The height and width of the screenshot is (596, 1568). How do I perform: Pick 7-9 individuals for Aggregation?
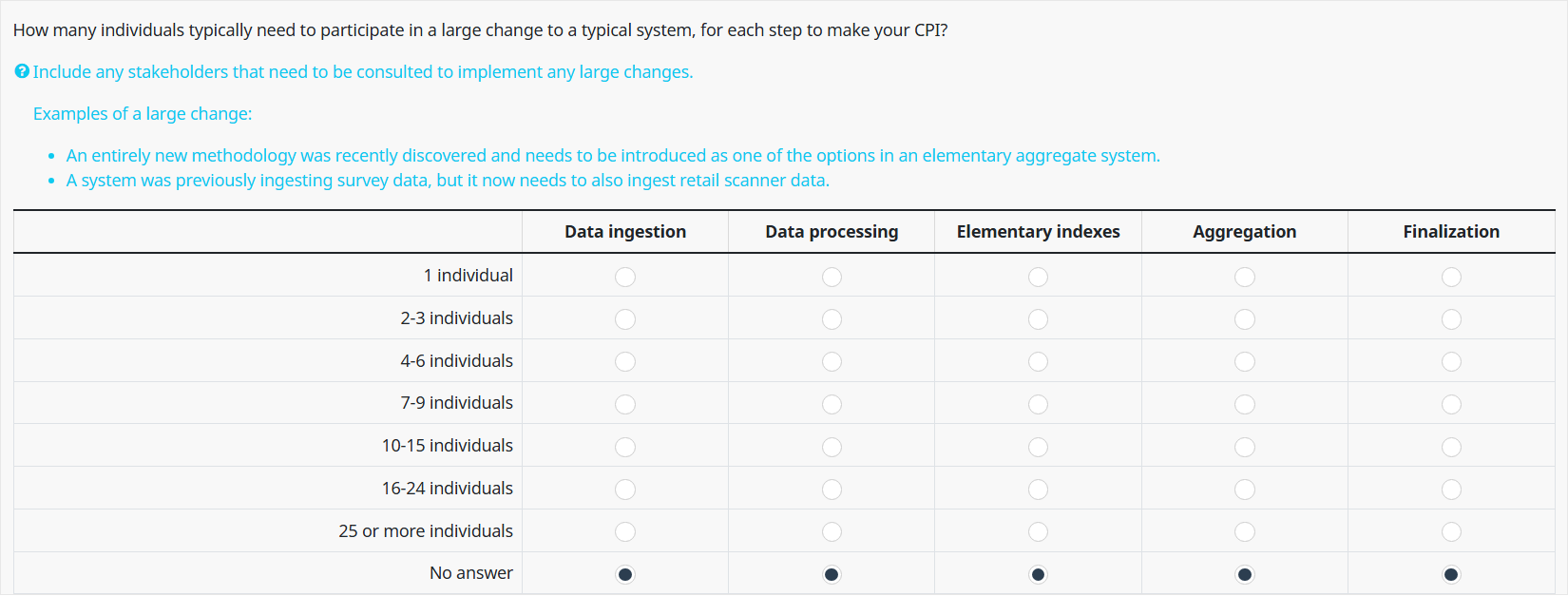tap(1245, 404)
